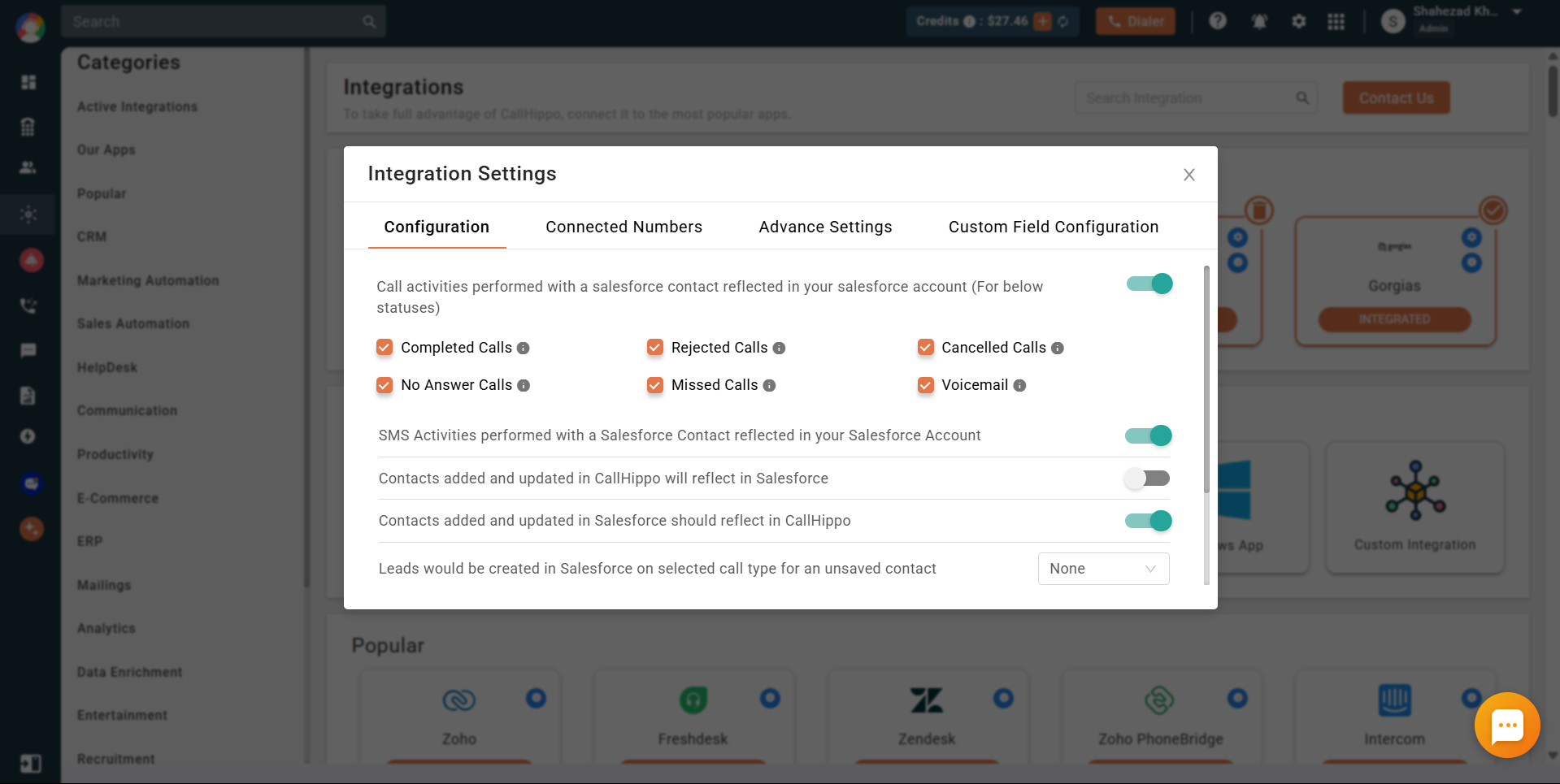The height and width of the screenshot is (784, 1560).
Task: Click the Dialer button
Action: click(x=1136, y=21)
